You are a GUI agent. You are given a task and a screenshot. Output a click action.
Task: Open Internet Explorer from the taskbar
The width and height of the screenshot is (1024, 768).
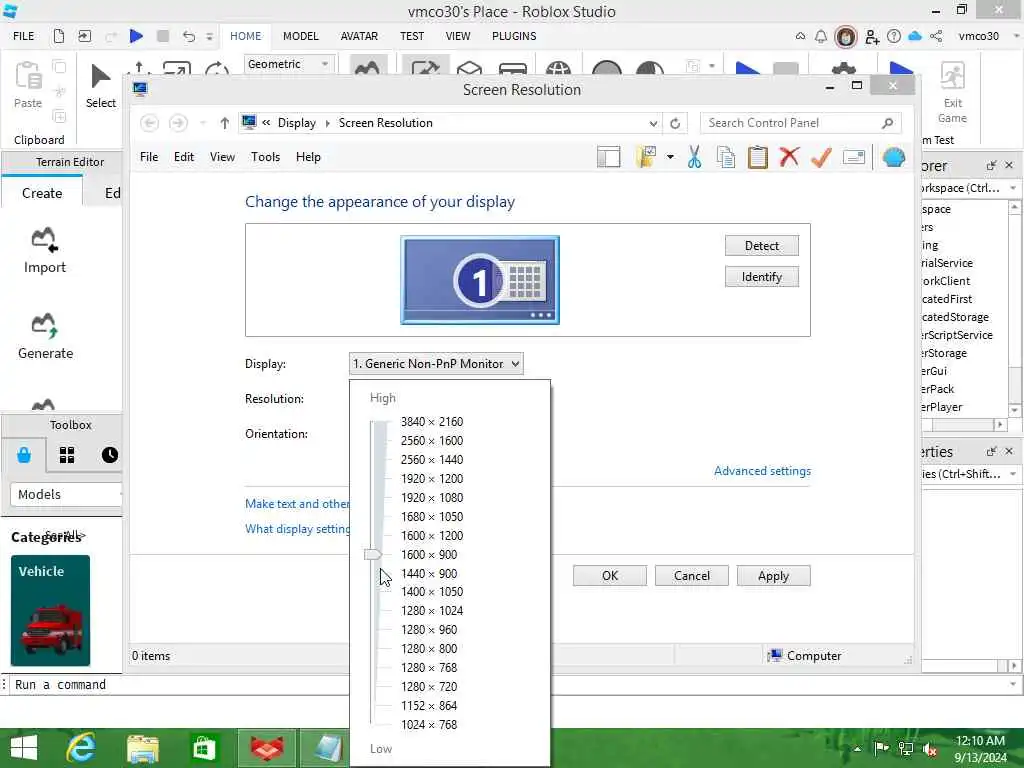(x=82, y=748)
